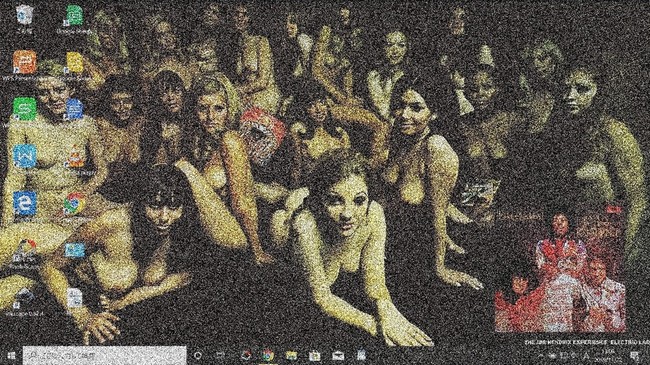Open Google Chrome from the taskbar

(268, 355)
